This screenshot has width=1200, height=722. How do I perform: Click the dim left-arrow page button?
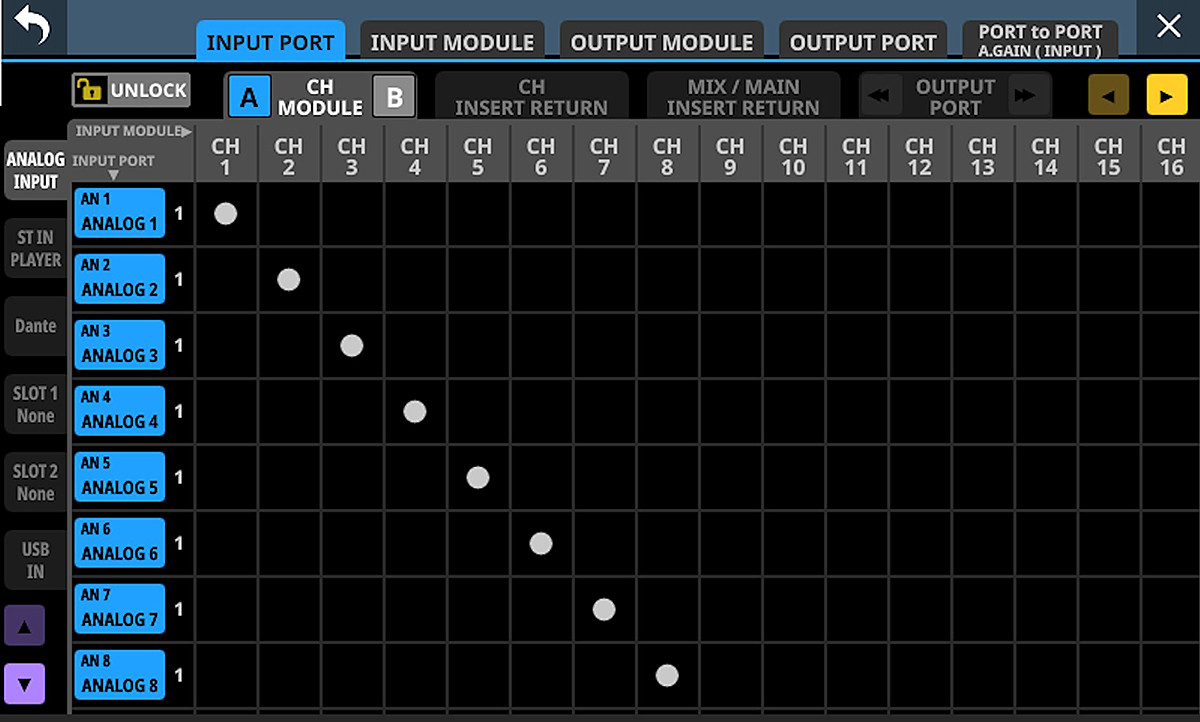tap(1109, 95)
